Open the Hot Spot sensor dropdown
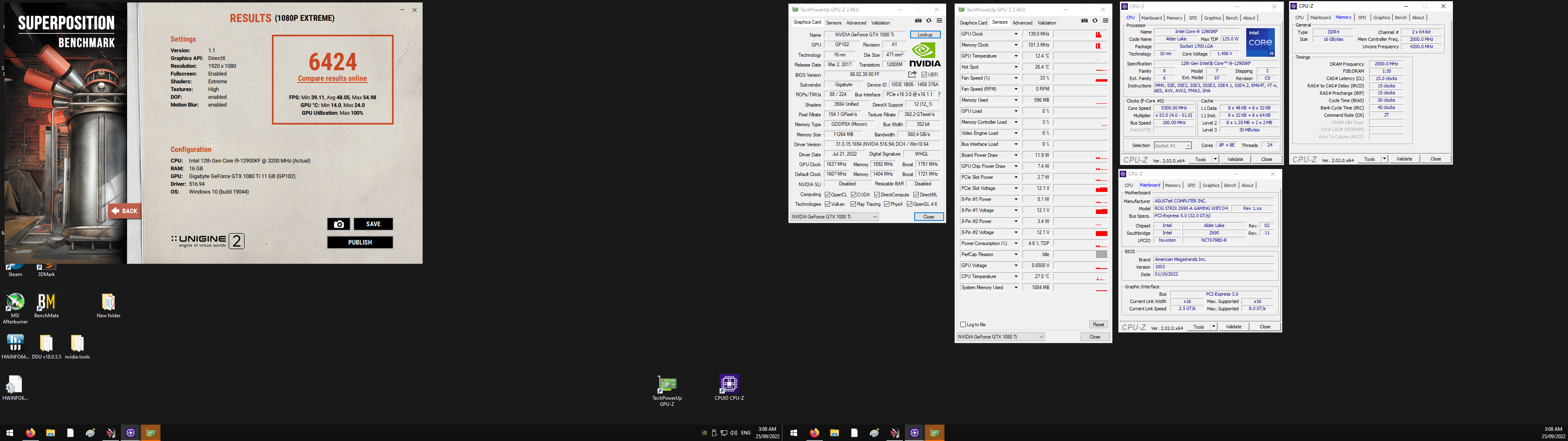The height and width of the screenshot is (441, 1568). point(1015,67)
